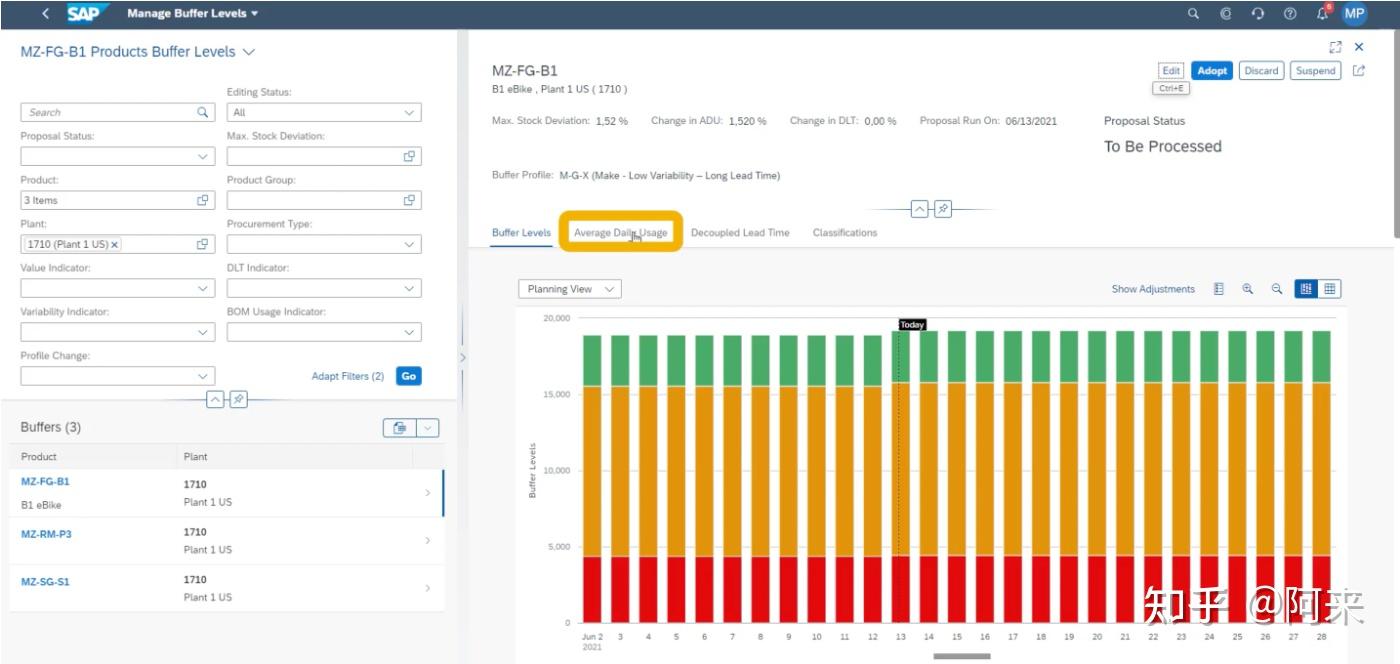Switch to table view toggle
The height and width of the screenshot is (664, 1400).
1330,289
